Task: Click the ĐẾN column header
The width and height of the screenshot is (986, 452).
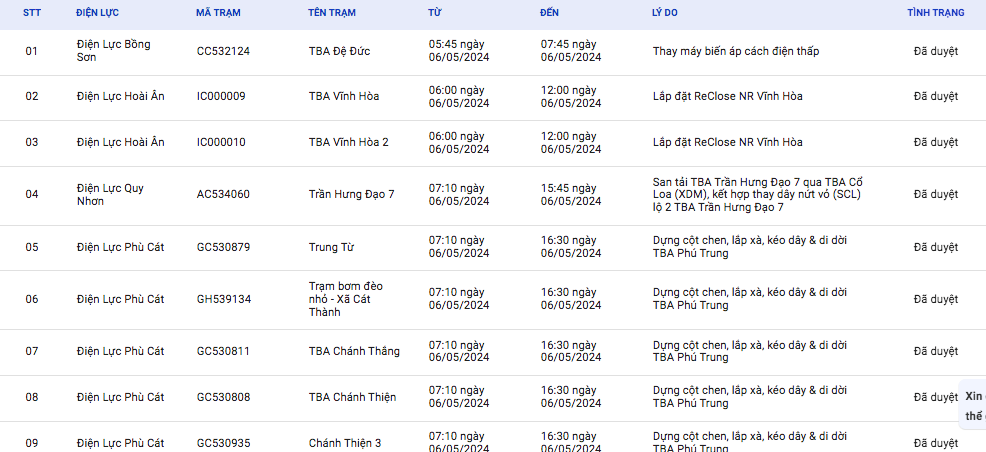Action: click(x=552, y=13)
